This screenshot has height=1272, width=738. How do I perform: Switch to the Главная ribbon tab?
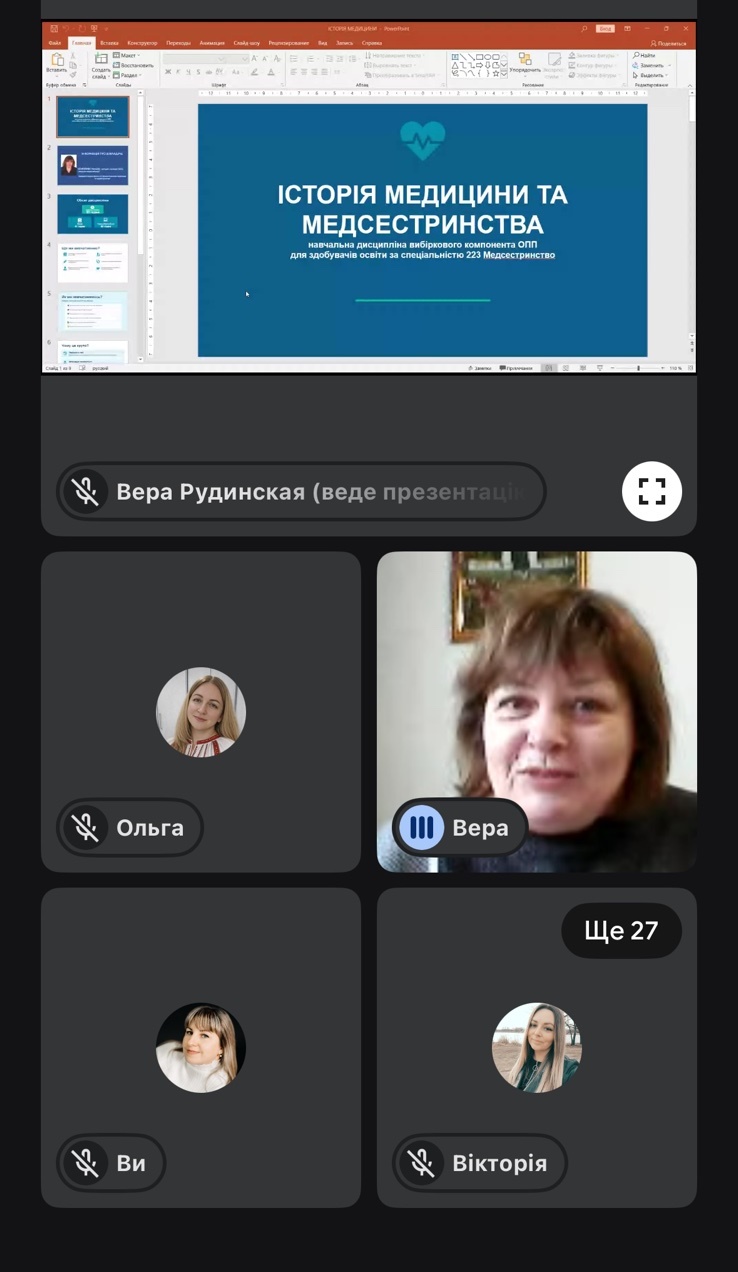coord(81,43)
